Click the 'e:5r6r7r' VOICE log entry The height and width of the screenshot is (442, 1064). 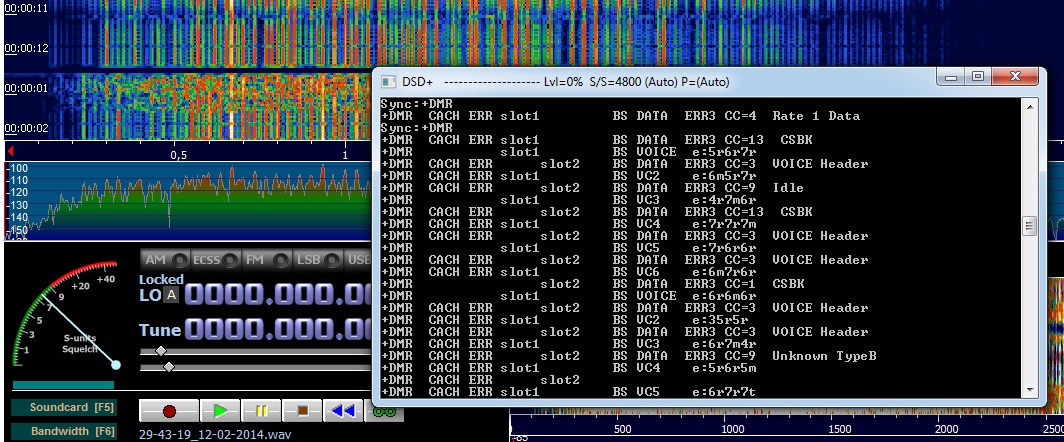tap(569, 152)
